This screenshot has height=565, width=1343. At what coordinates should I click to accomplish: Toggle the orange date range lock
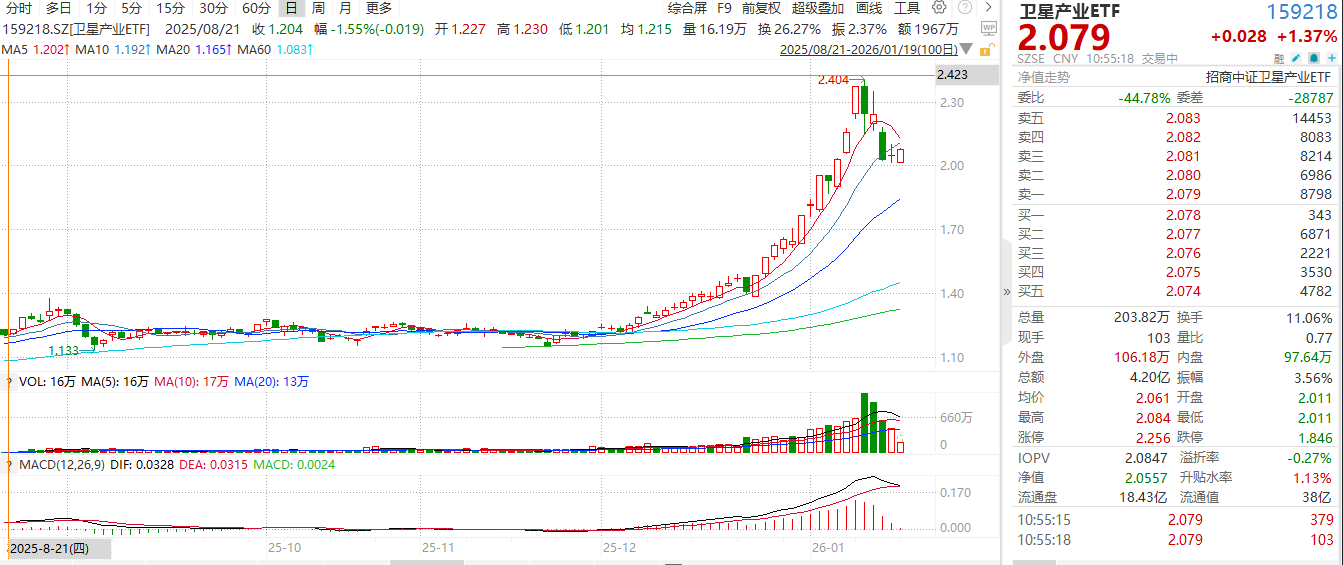pyautogui.click(x=987, y=49)
